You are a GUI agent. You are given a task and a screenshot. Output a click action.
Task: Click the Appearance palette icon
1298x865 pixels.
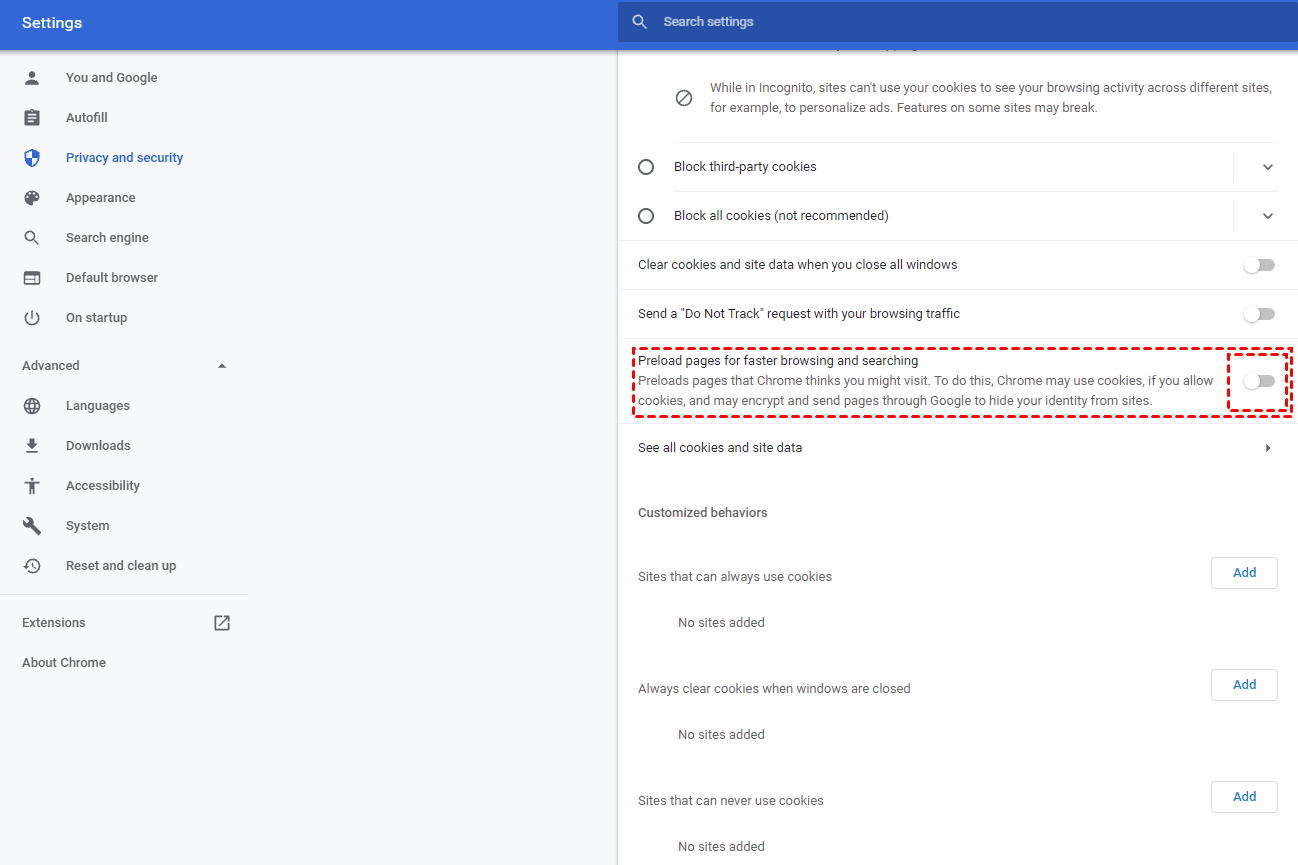32,198
